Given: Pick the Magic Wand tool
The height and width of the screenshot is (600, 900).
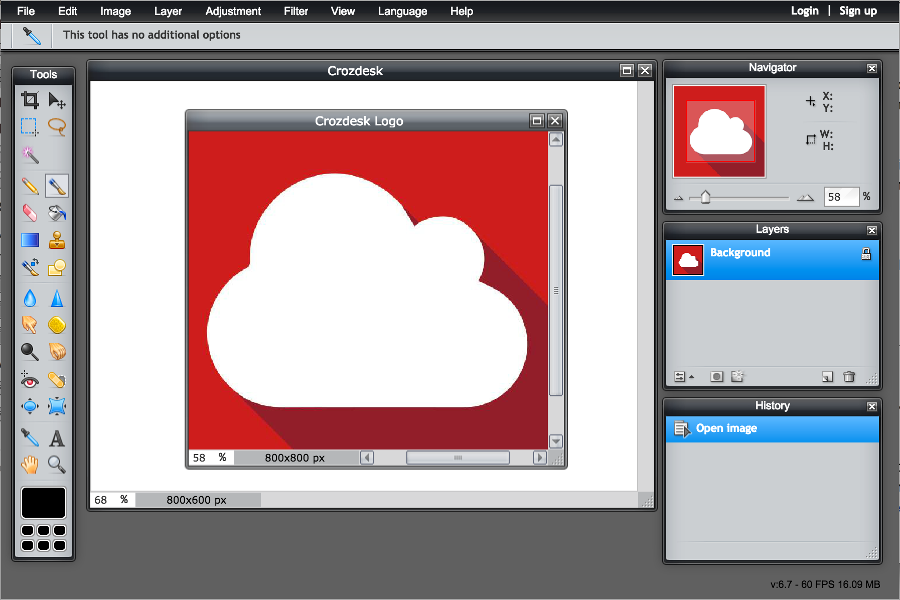Looking at the screenshot, I should point(30,155).
